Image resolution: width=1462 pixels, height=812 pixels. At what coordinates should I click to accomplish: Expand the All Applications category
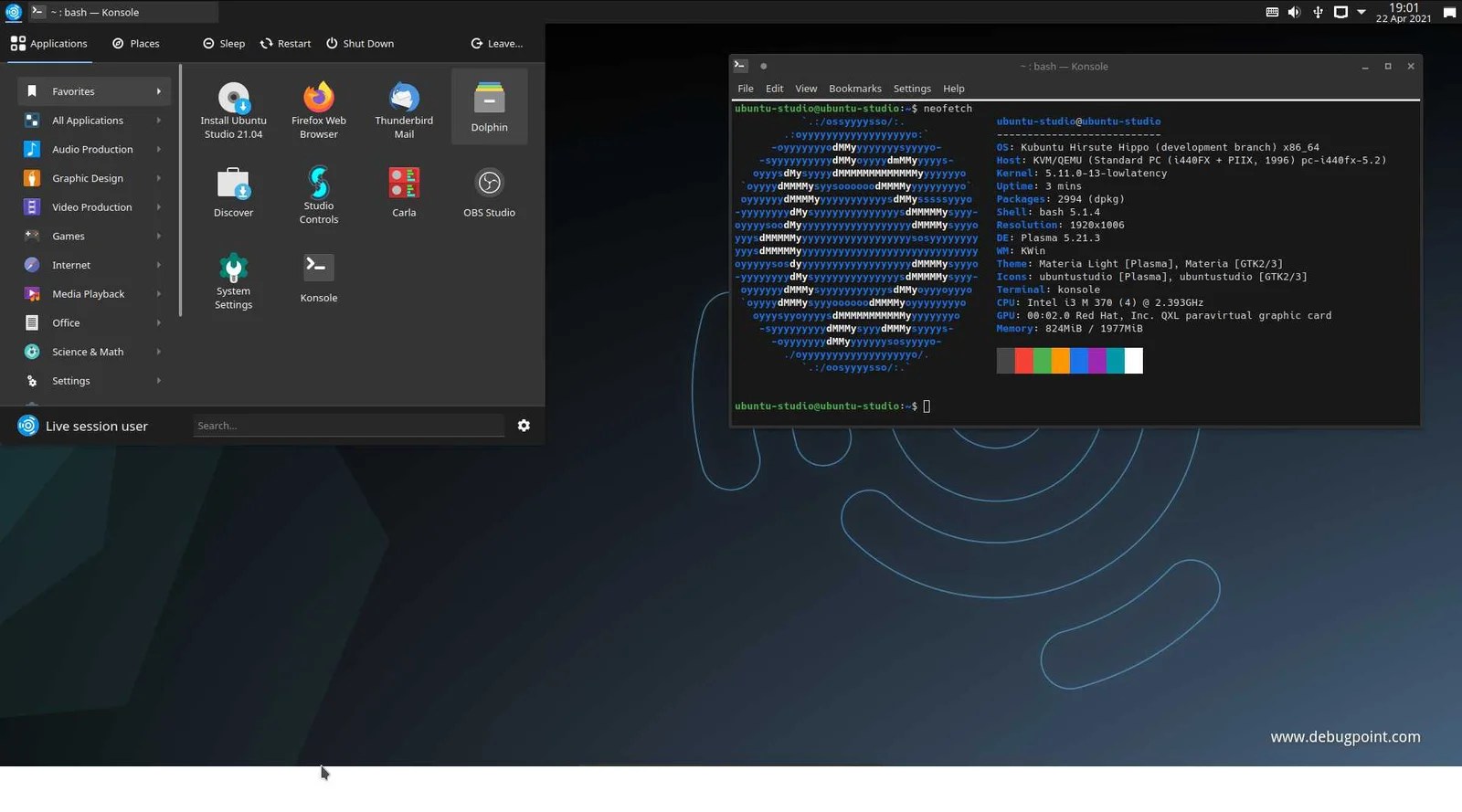coord(94,121)
